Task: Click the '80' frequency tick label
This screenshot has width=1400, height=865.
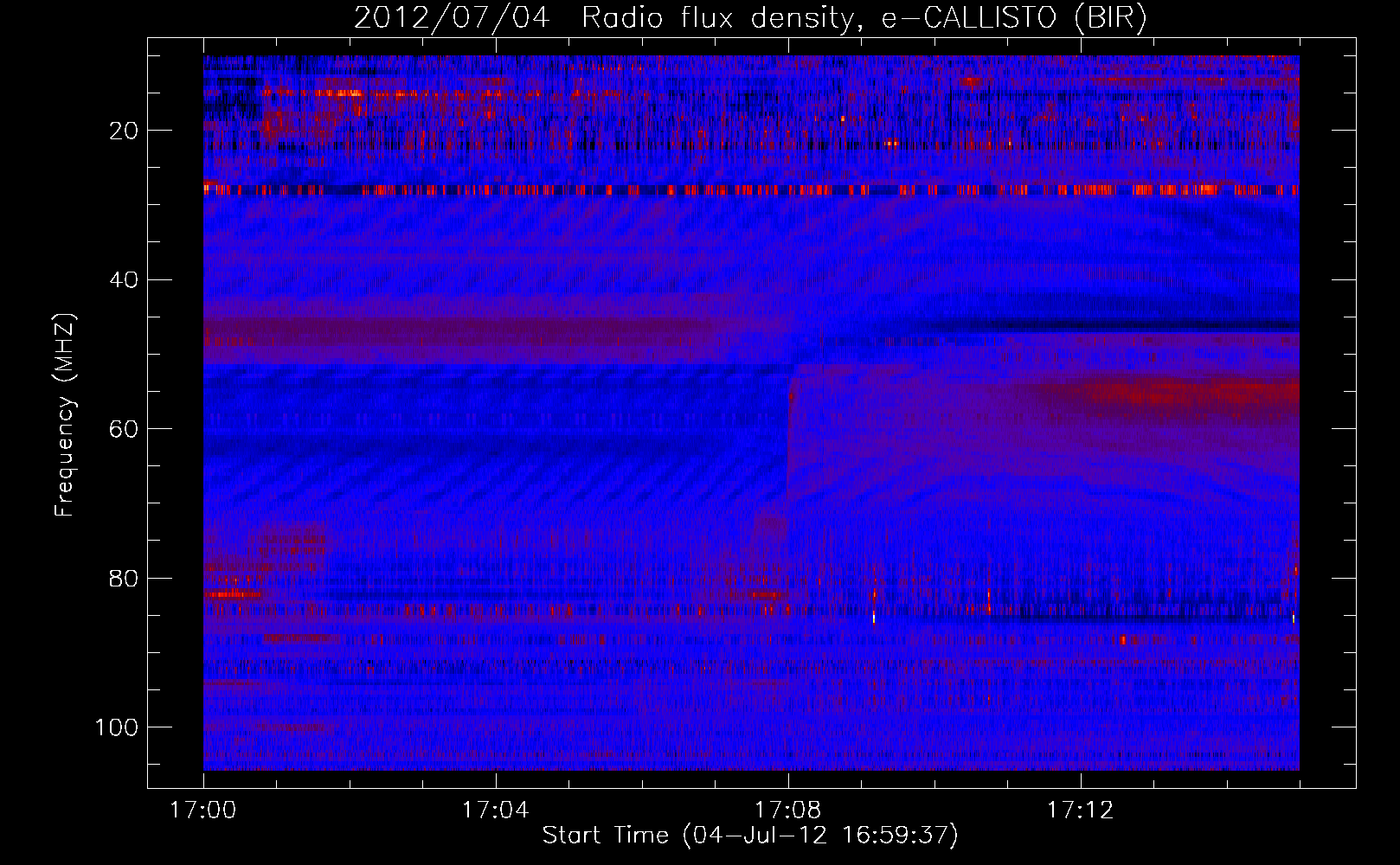Action: (x=125, y=579)
